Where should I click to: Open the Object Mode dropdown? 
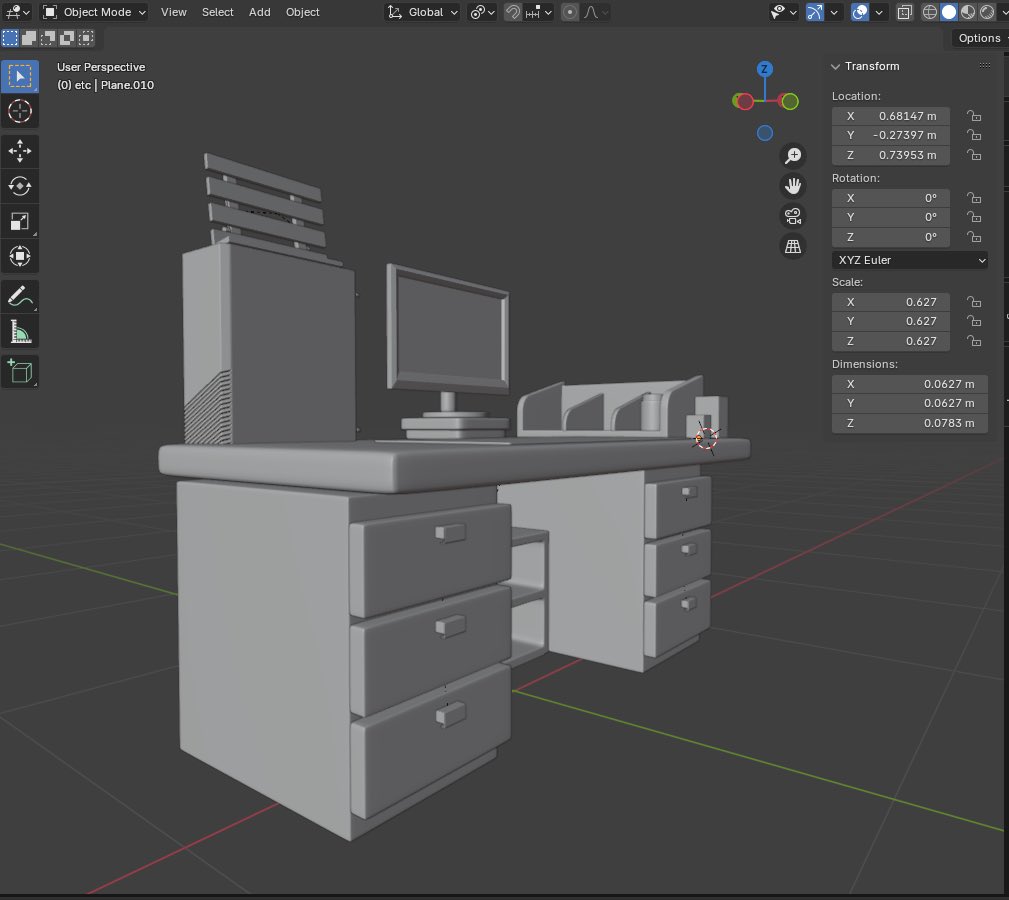coord(94,12)
